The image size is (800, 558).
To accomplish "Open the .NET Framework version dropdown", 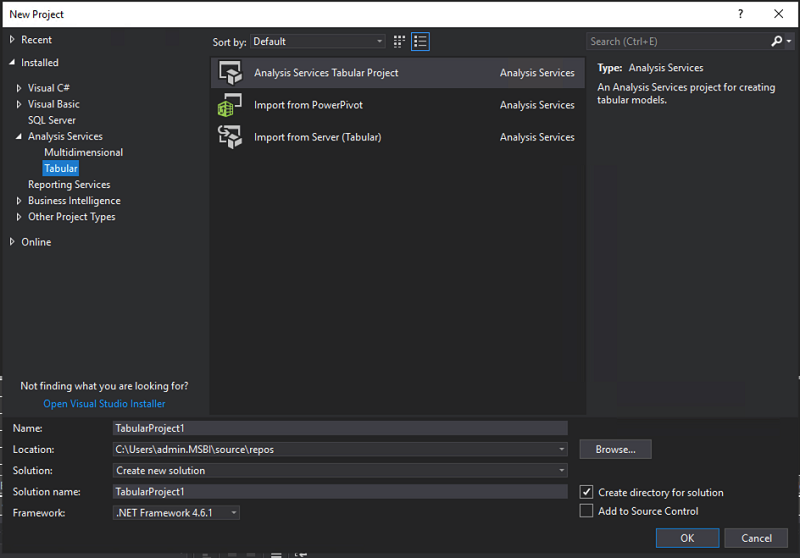I will point(176,513).
